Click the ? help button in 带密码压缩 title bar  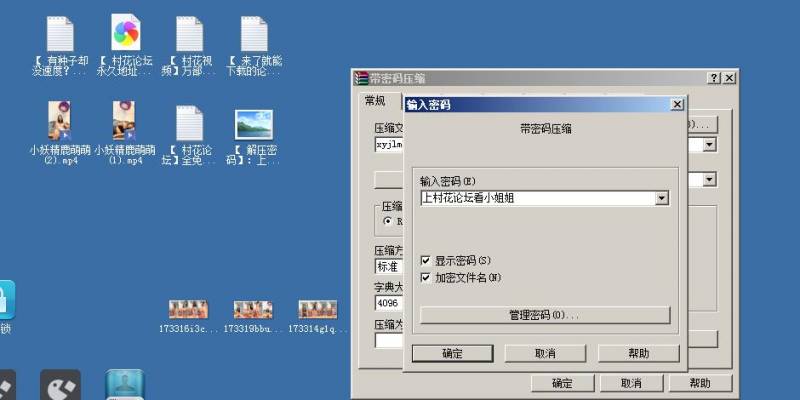714,78
